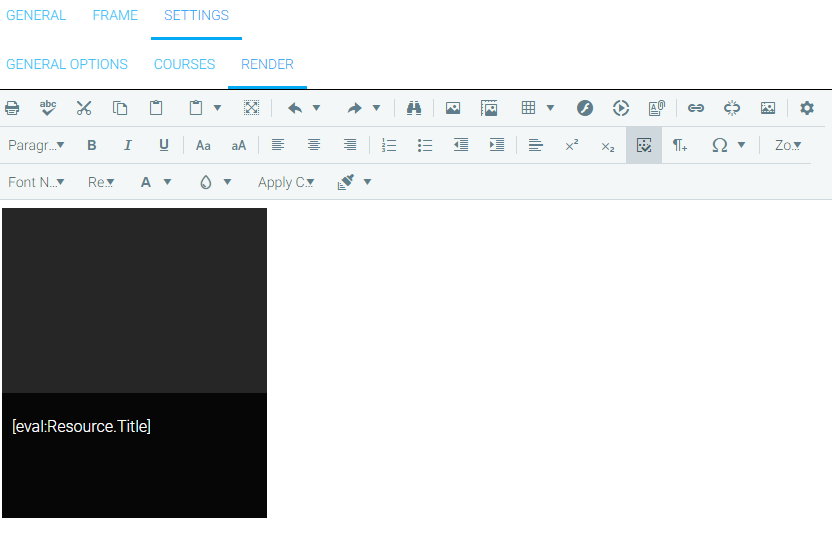
Task: Click the [eval:Resource.Title] text in editor
Action: pos(81,426)
